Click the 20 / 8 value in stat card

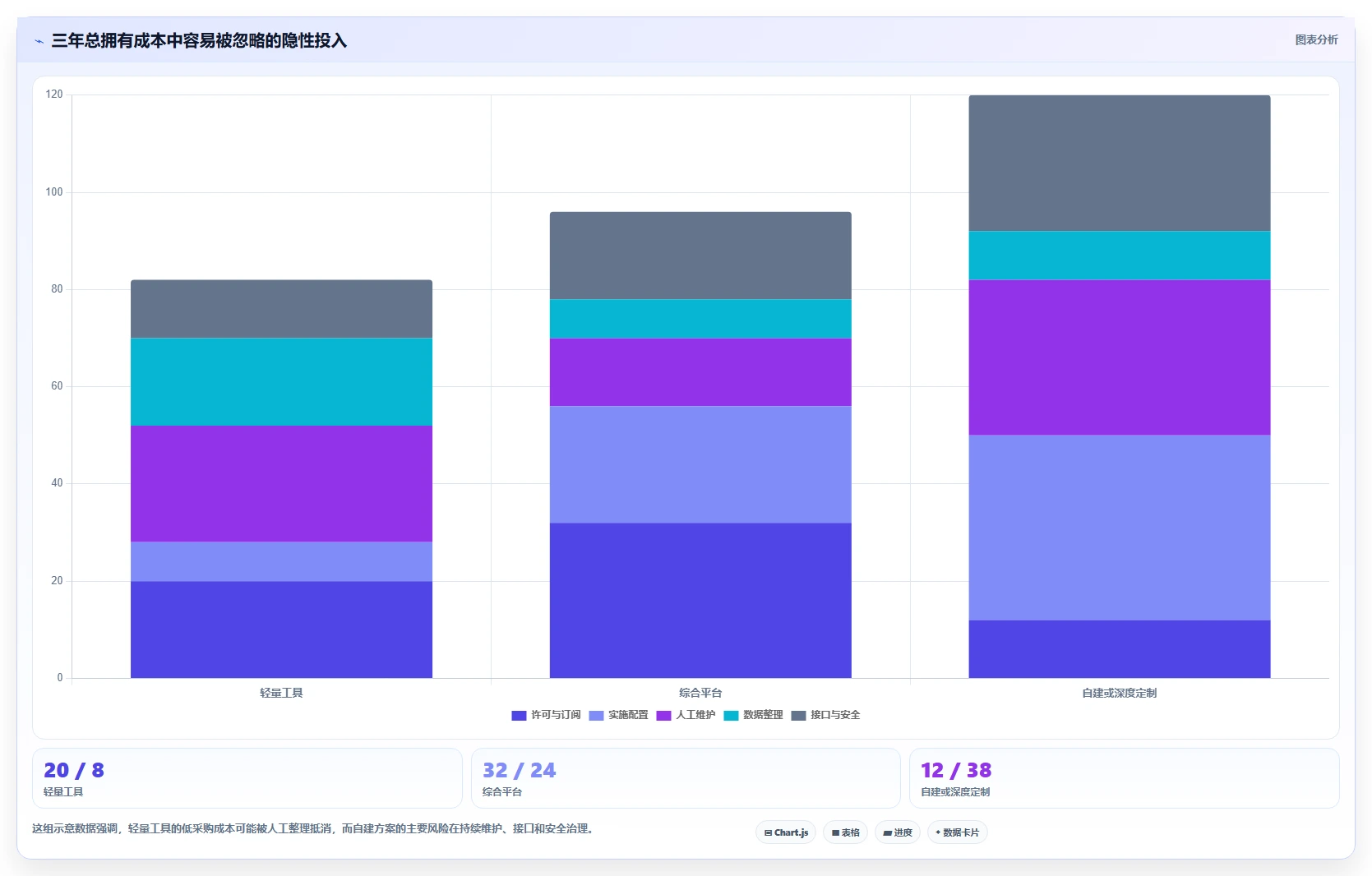point(74,770)
